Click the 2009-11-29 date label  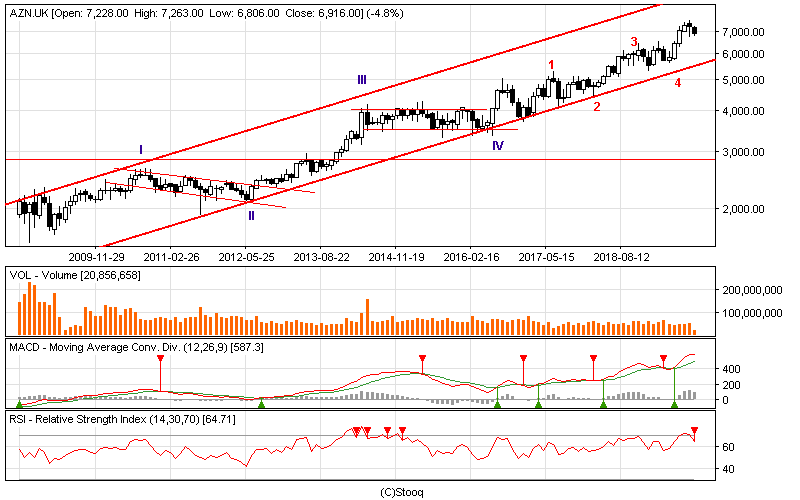pos(96,257)
